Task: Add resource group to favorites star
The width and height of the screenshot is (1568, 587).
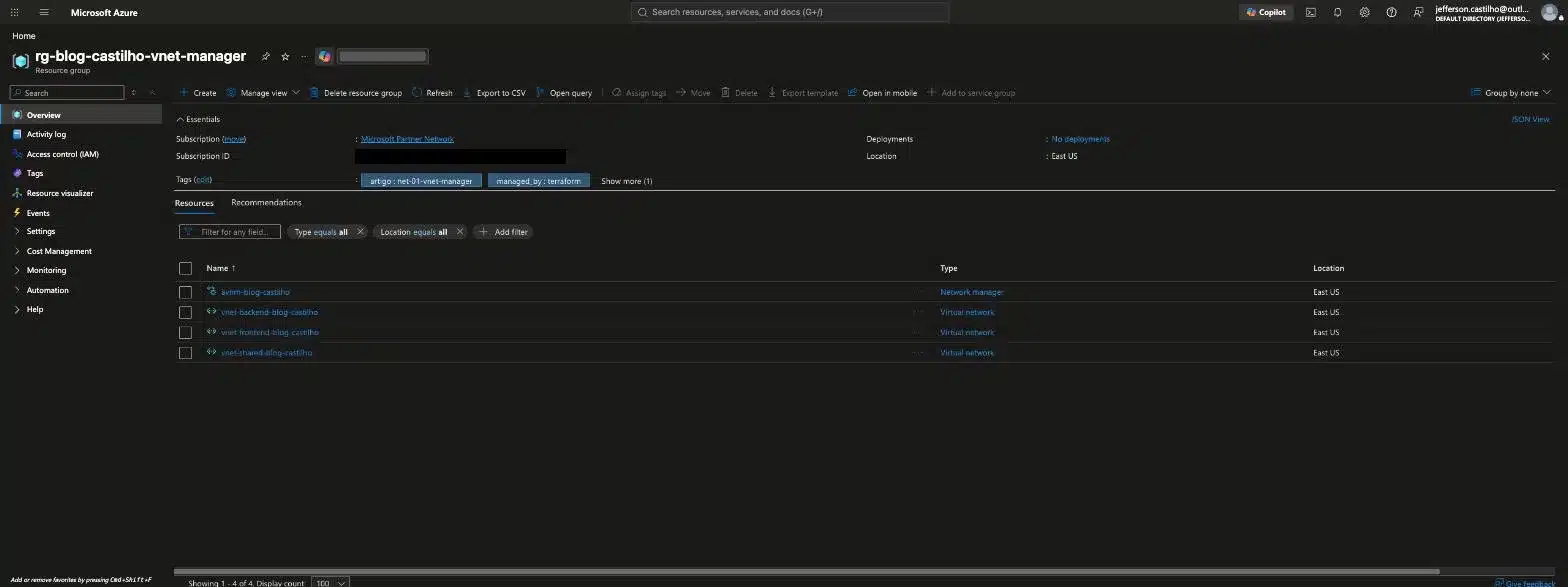Action: click(x=285, y=57)
